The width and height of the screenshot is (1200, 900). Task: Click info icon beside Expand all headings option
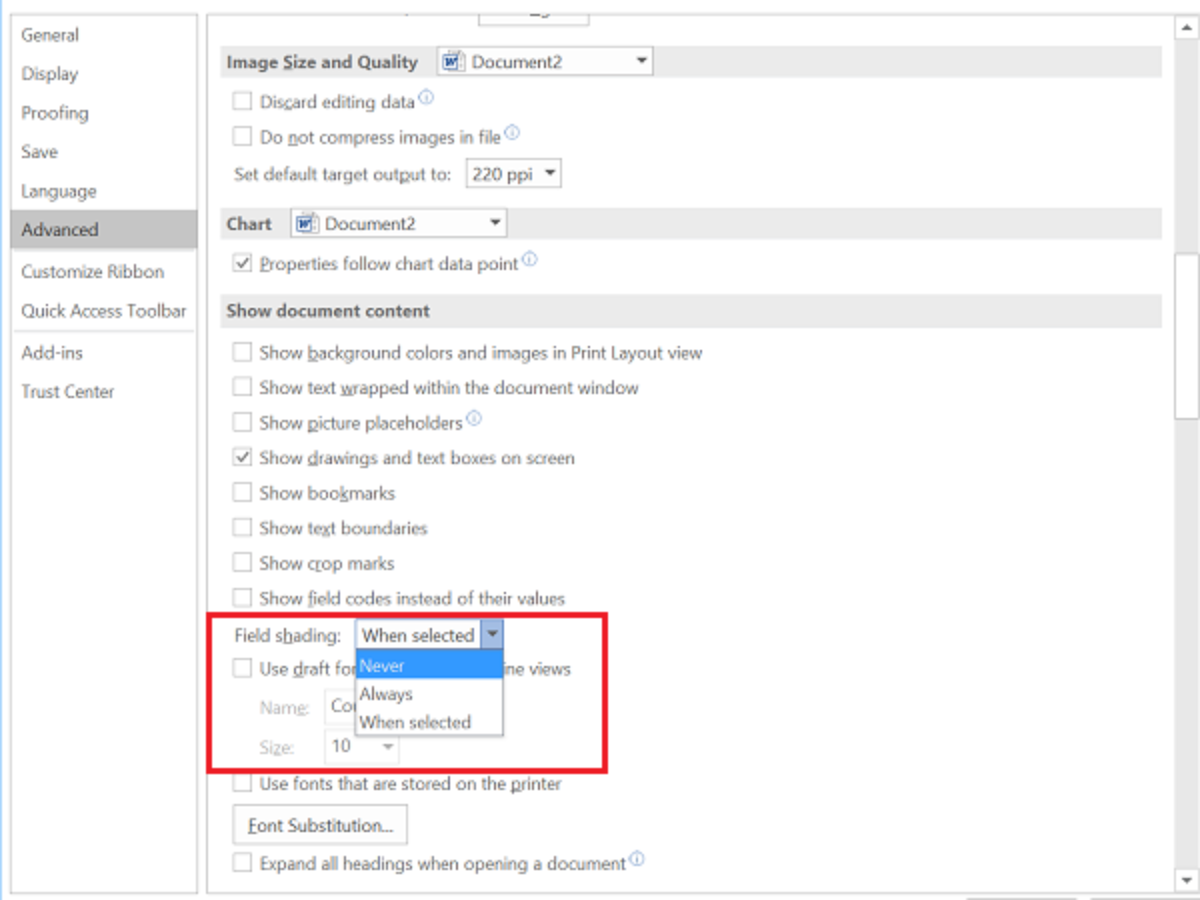pos(637,859)
